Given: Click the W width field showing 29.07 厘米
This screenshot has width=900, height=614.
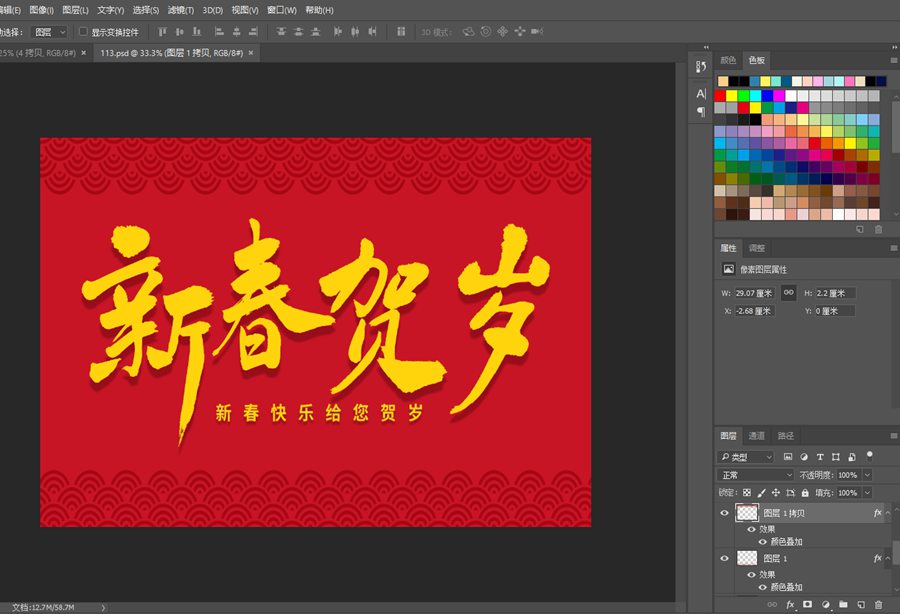Looking at the screenshot, I should click(x=754, y=293).
